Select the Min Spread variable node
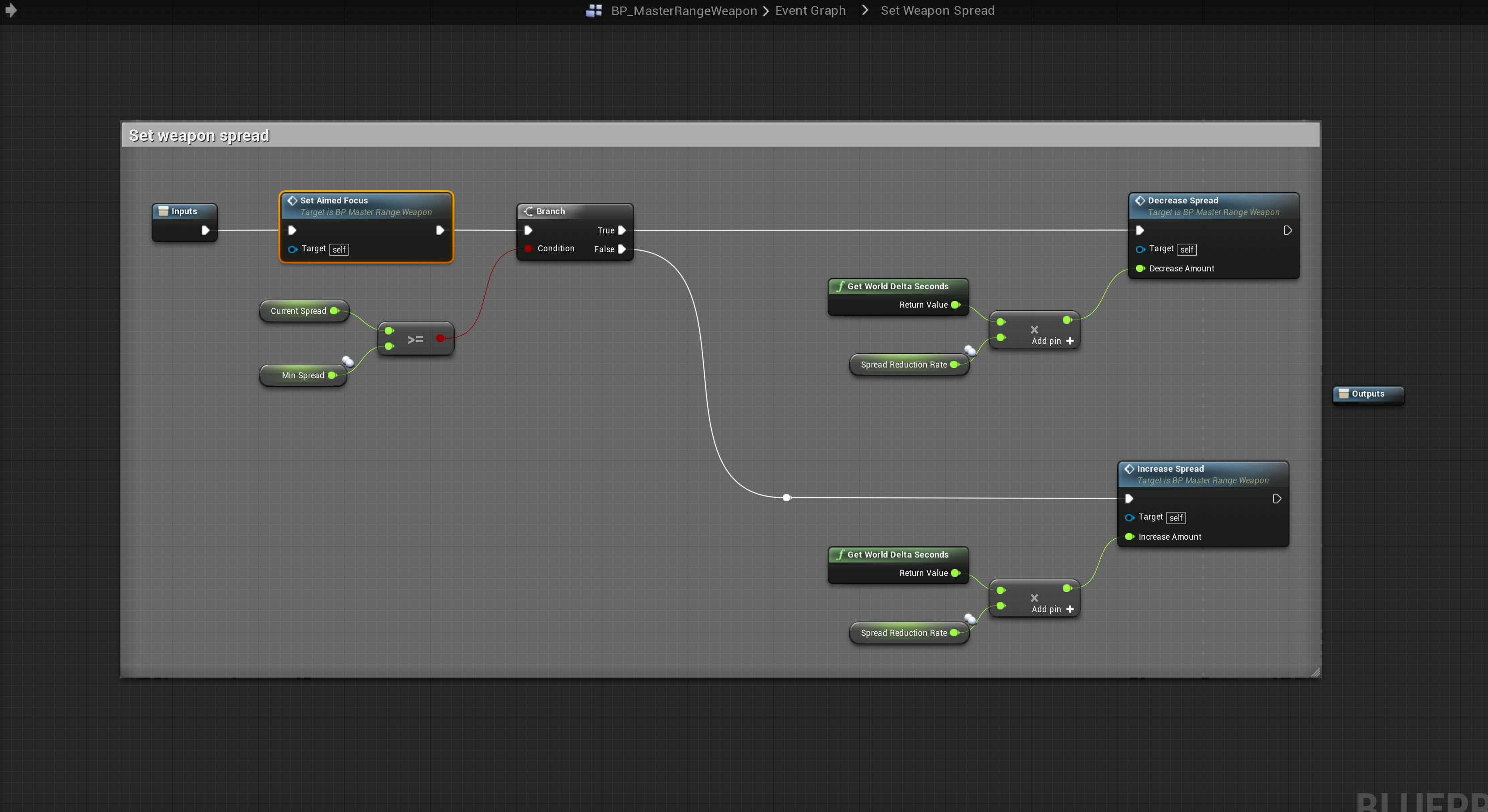 click(x=302, y=376)
